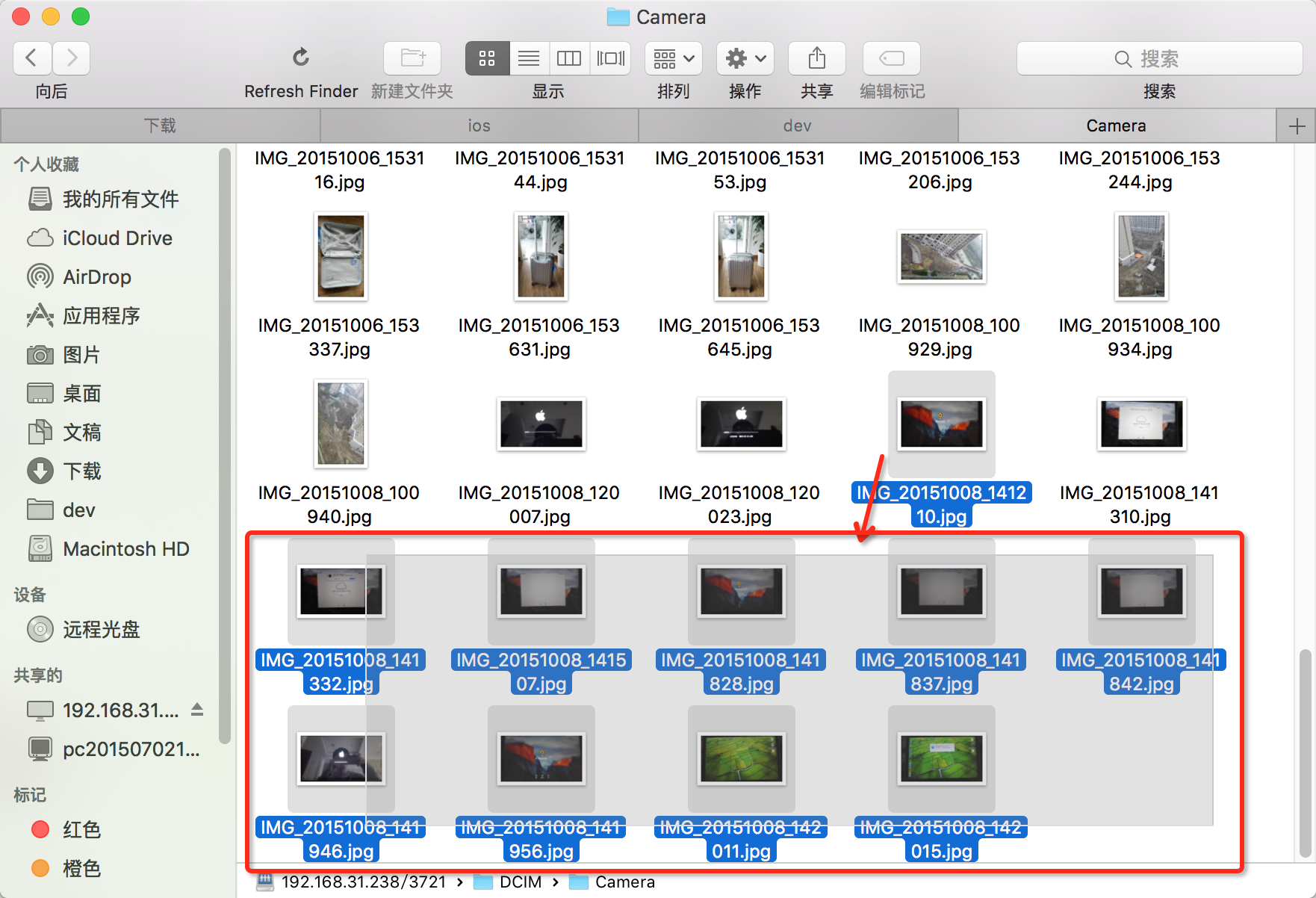Select thumbnail IMG_20151008_141842.jpg
Viewport: 1316px width, 898px height.
pos(1141,591)
